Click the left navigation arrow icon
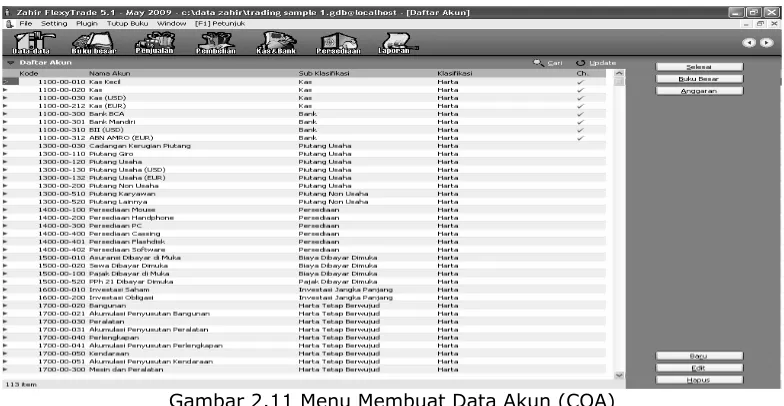 click(x=748, y=43)
